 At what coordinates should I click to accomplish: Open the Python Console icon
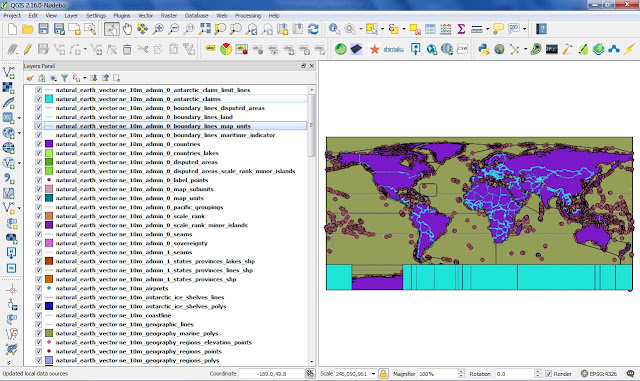pyautogui.click(x=484, y=49)
